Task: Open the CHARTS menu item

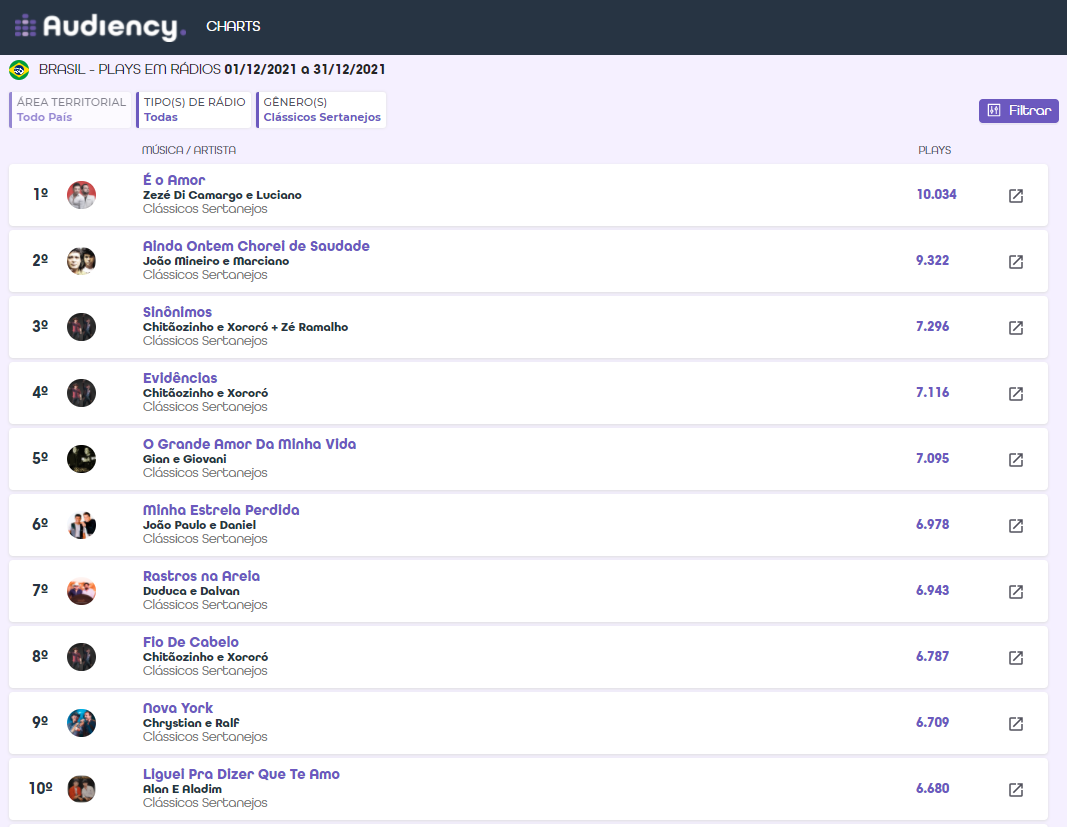Action: (x=233, y=27)
